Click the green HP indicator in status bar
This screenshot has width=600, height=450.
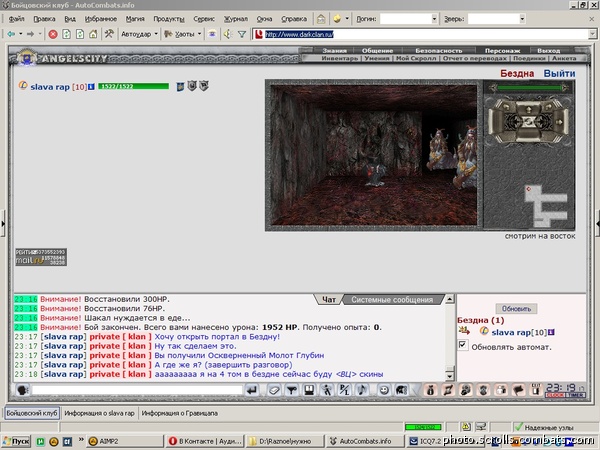[423, 427]
